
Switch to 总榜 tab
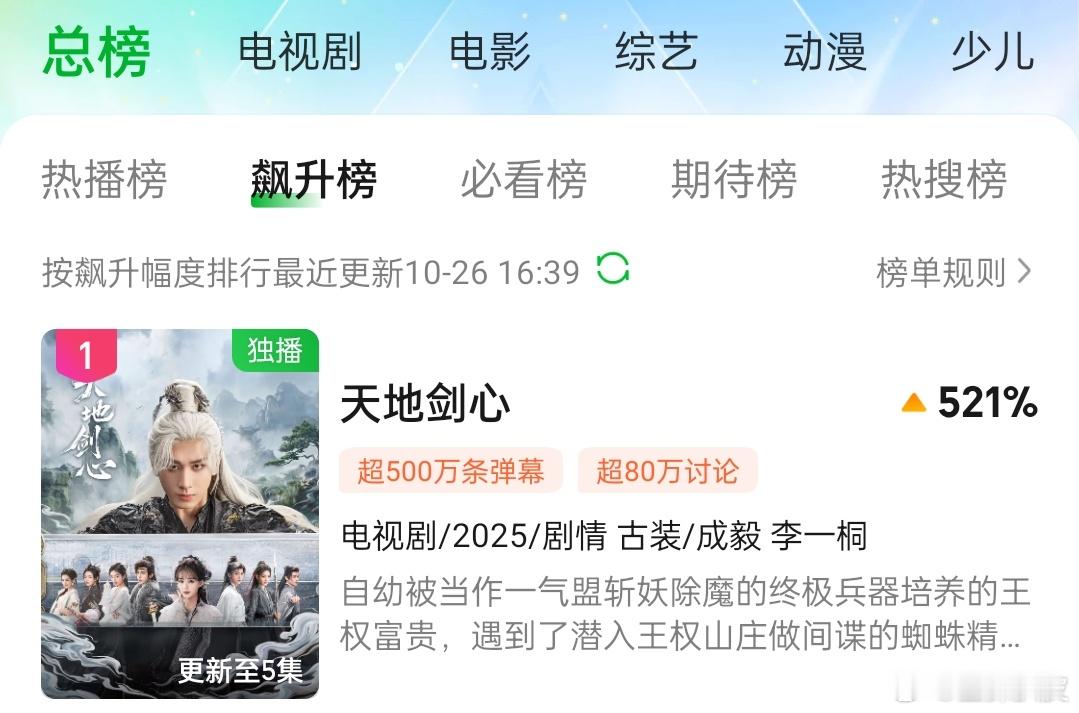[96, 52]
